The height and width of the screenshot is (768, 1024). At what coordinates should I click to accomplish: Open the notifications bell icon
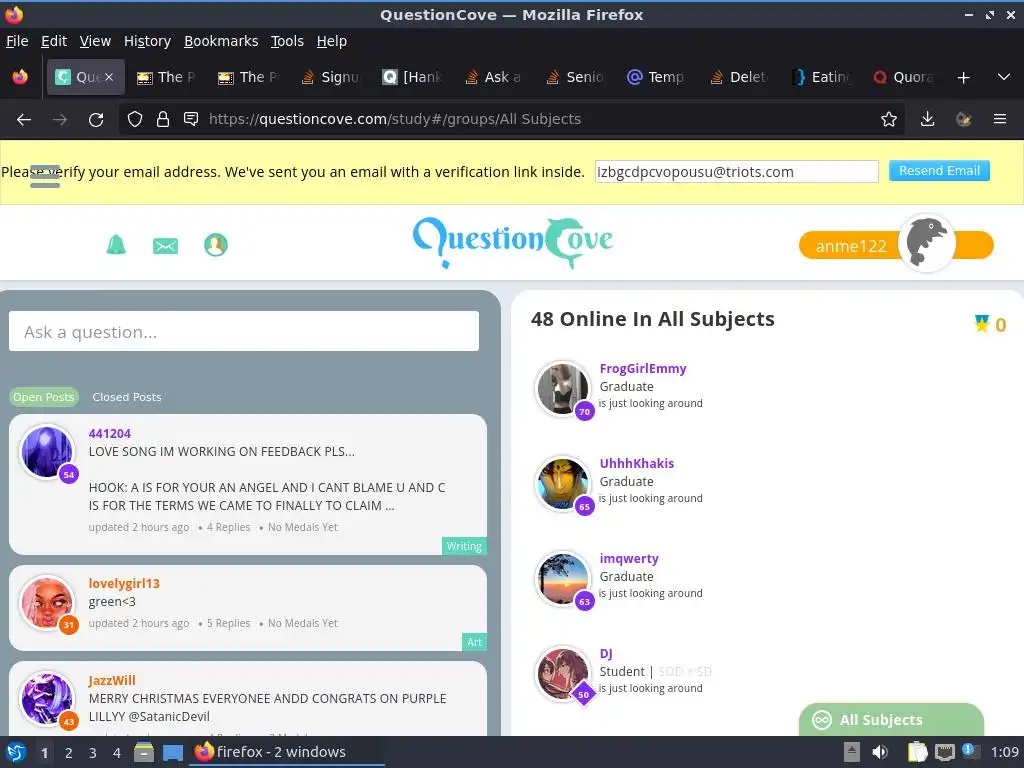tap(116, 245)
